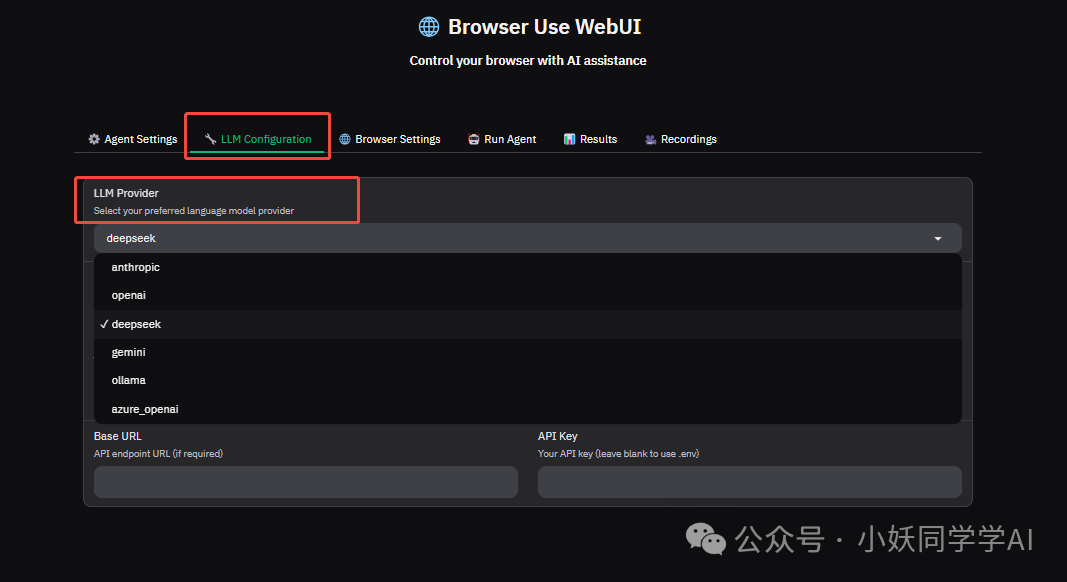Click the 'API endpoint URL (if required)' hint

click(159, 453)
